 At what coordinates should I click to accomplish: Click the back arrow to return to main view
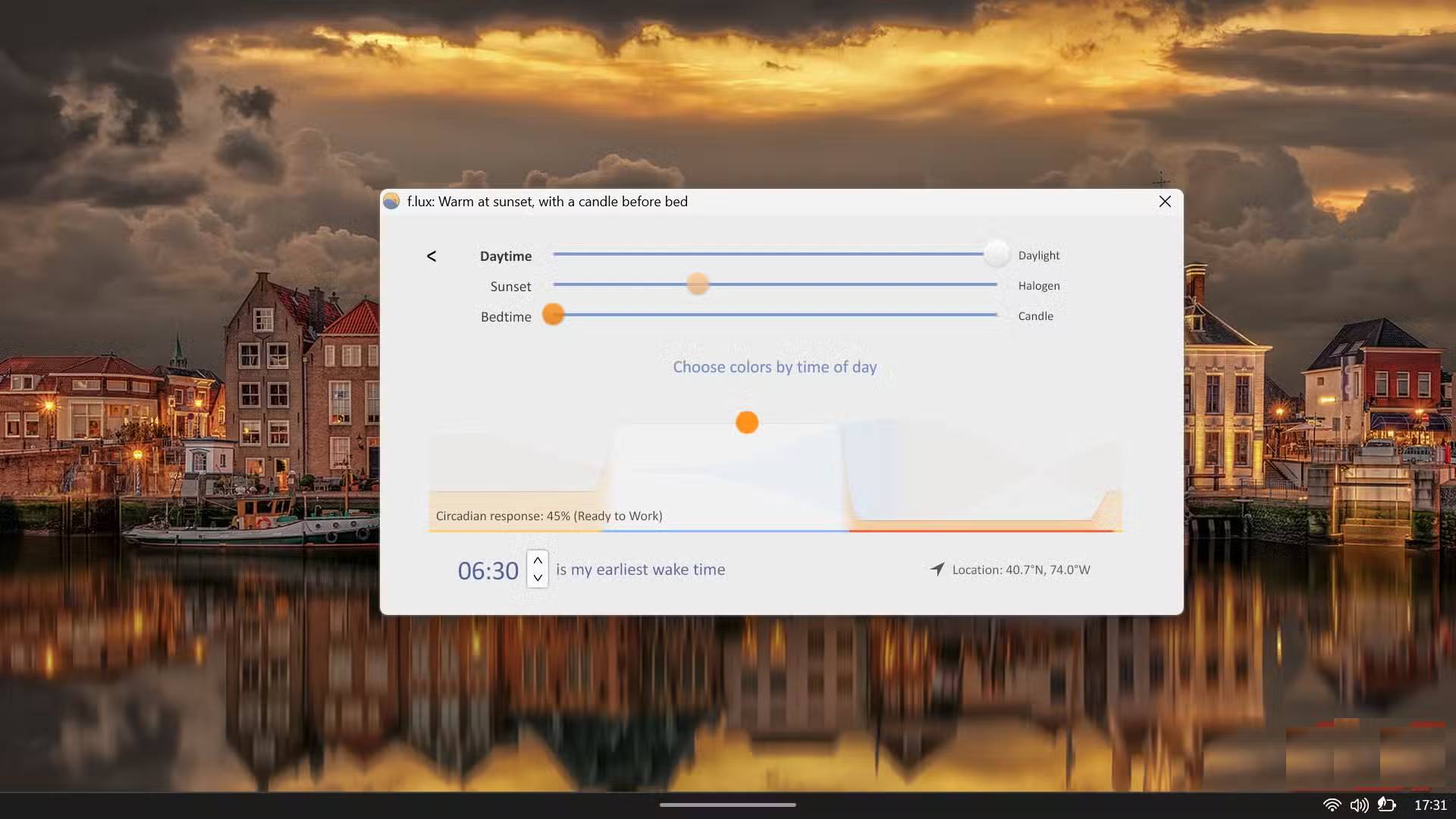point(431,256)
